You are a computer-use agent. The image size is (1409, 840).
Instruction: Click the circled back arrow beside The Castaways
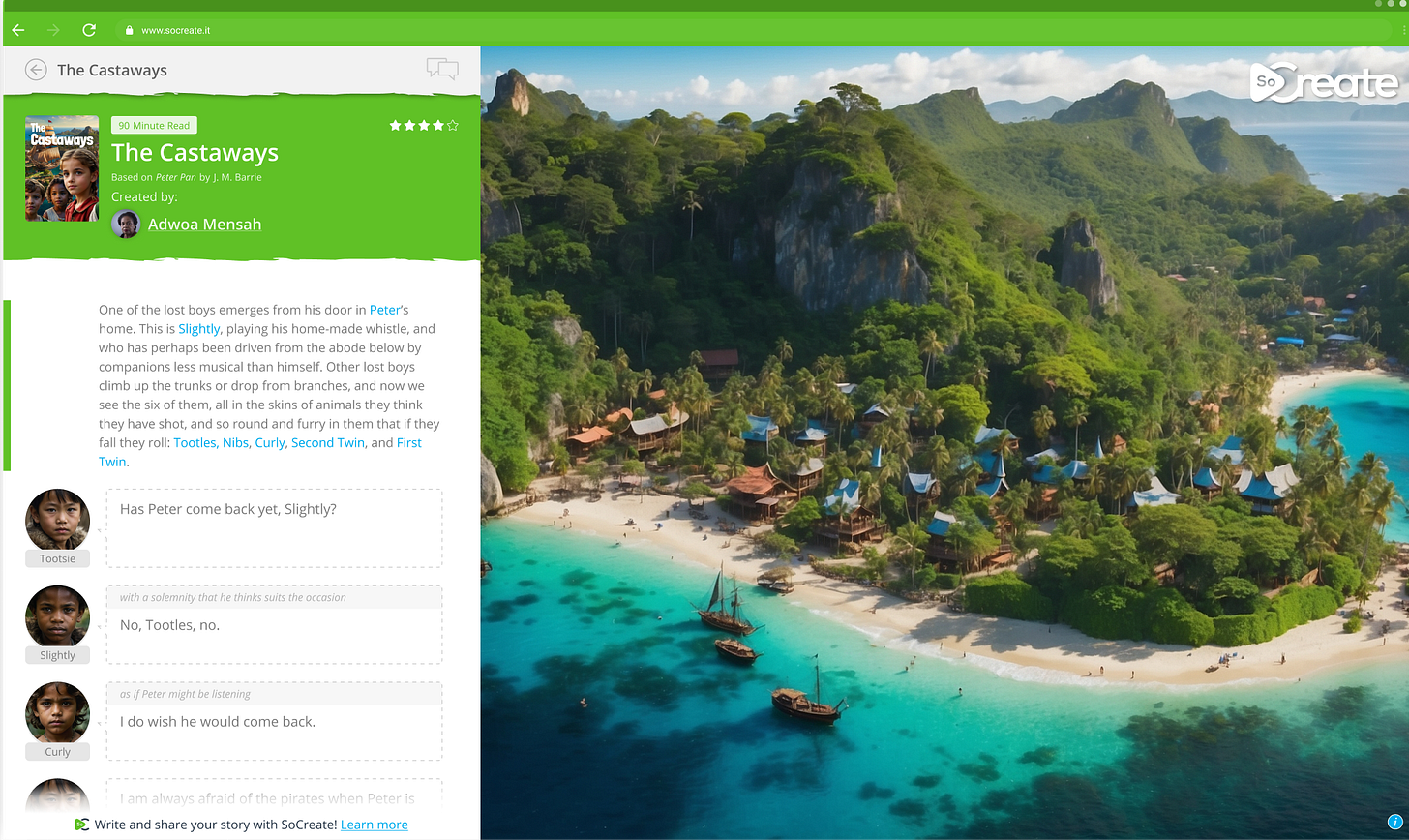36,69
